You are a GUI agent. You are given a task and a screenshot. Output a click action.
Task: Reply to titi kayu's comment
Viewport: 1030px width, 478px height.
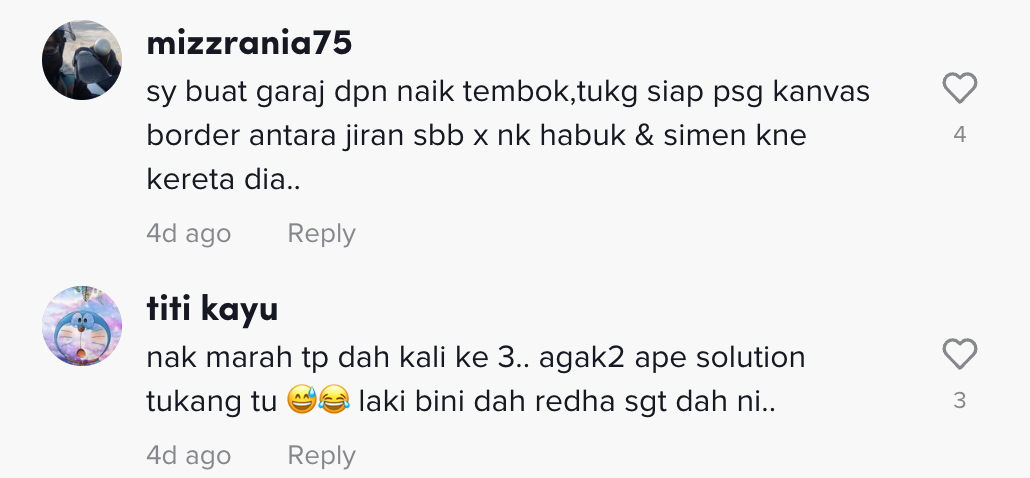321,456
